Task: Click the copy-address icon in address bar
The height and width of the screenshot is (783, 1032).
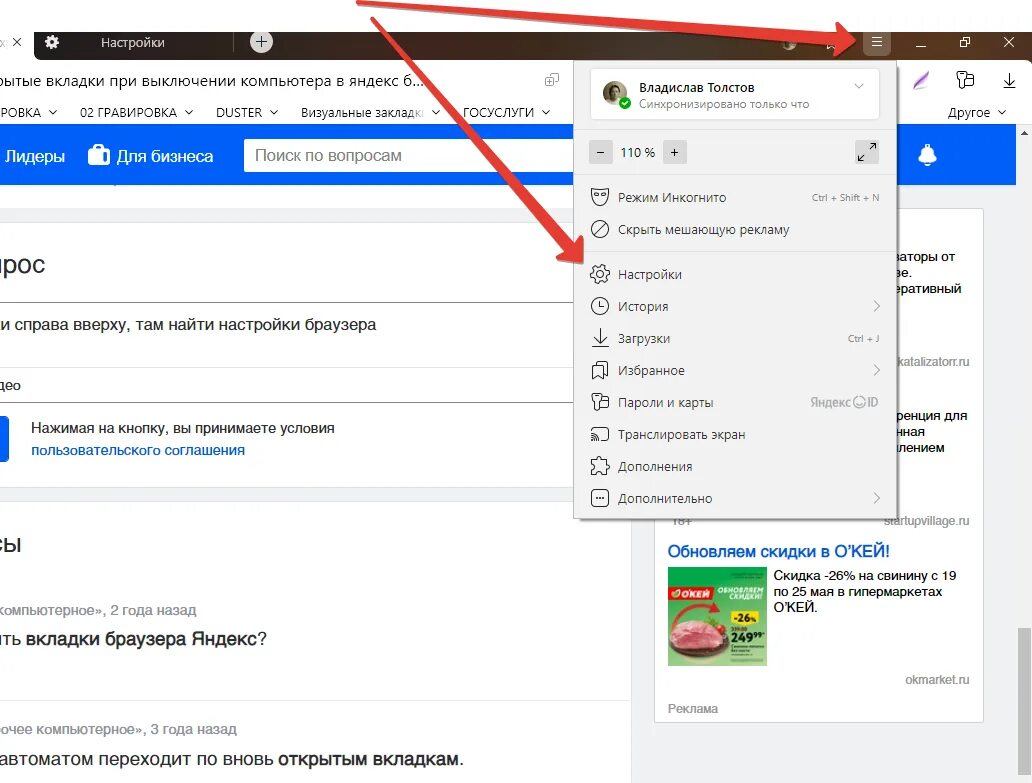Action: tap(552, 80)
